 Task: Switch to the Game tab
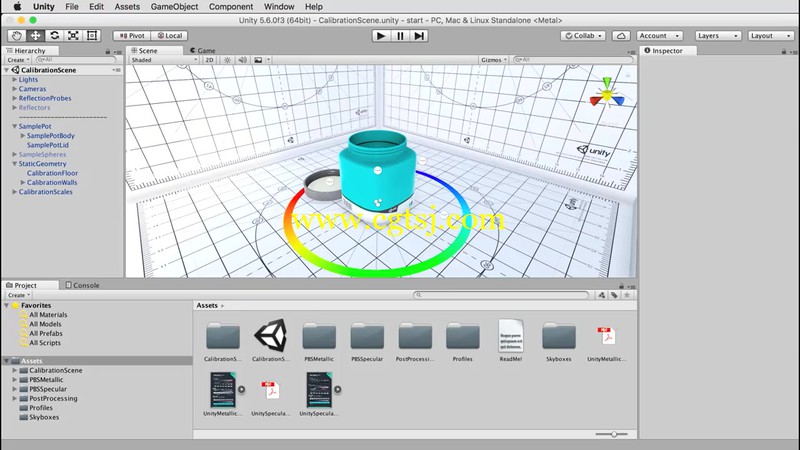pos(203,51)
